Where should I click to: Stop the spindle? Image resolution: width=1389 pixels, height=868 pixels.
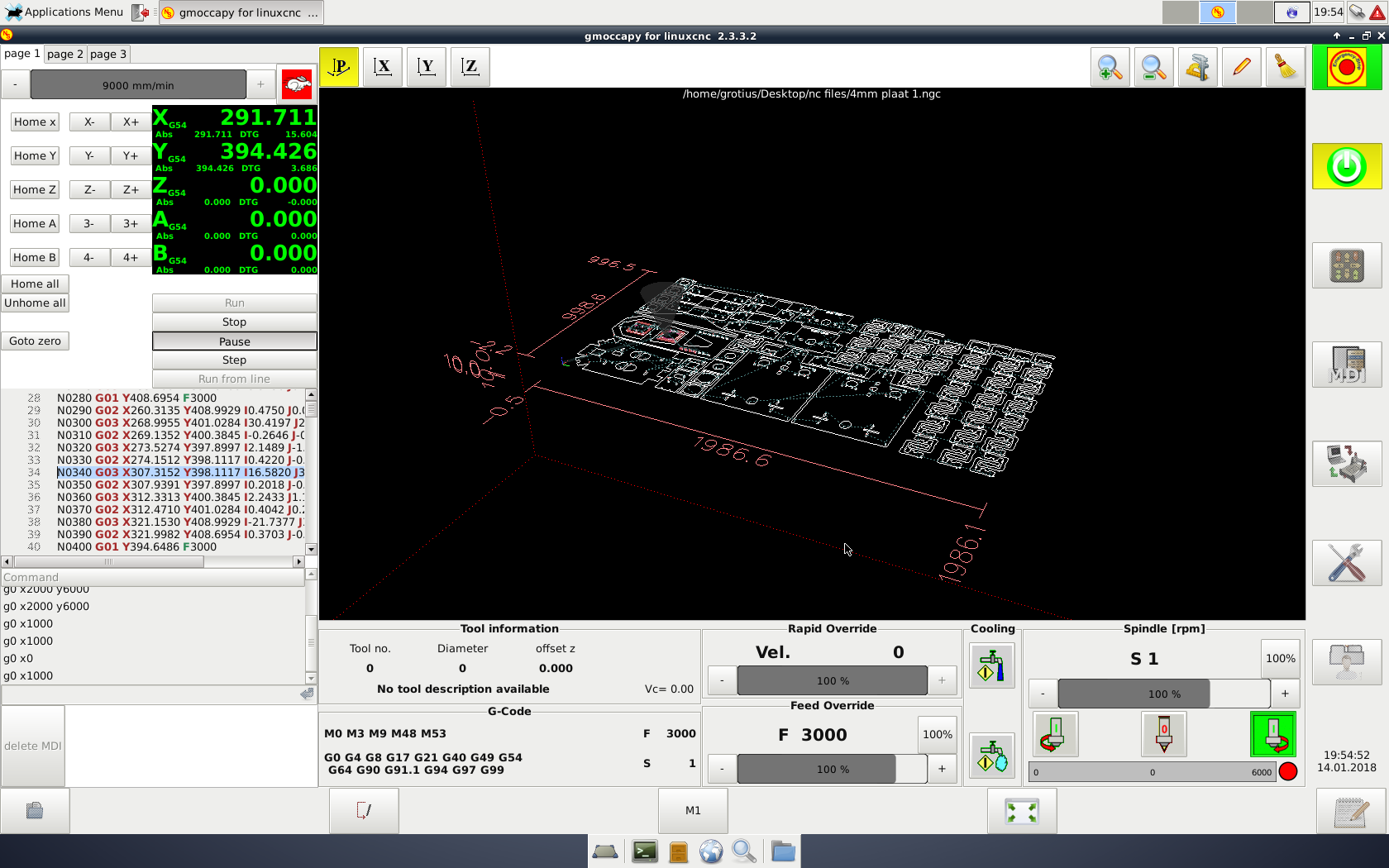pyautogui.click(x=1164, y=734)
